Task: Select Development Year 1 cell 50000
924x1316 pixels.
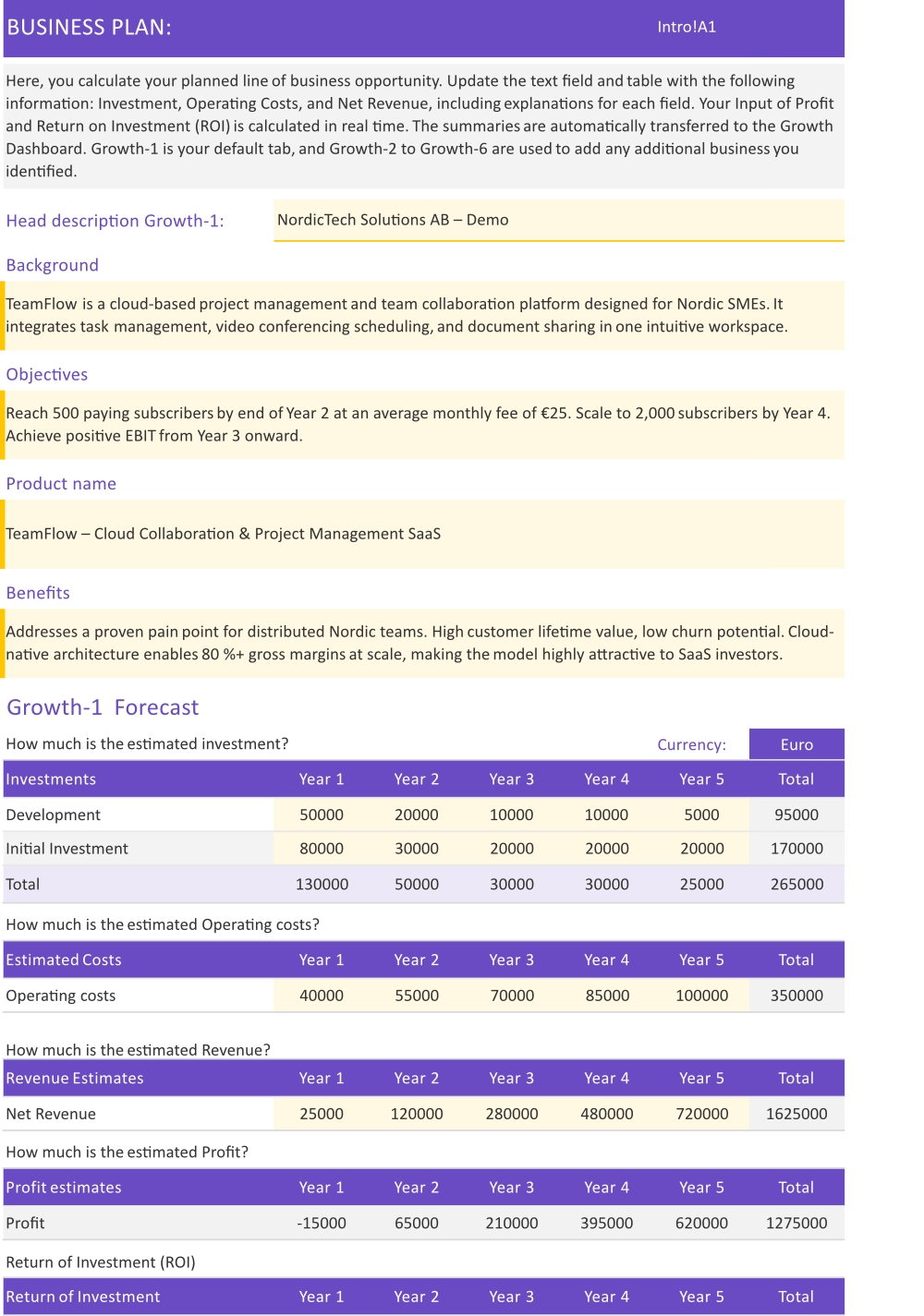Action: [x=322, y=815]
